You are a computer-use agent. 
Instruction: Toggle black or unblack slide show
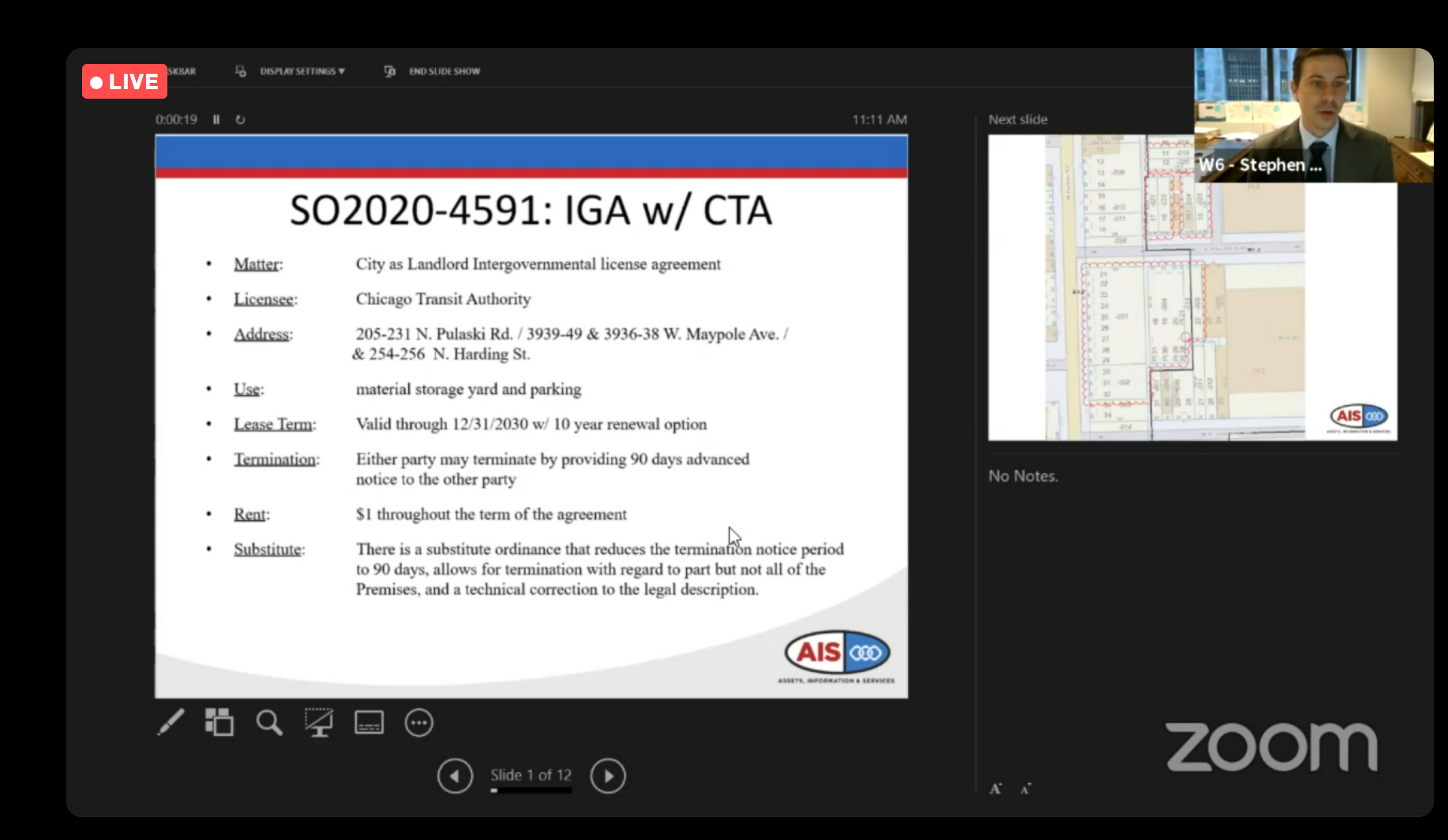coord(319,722)
